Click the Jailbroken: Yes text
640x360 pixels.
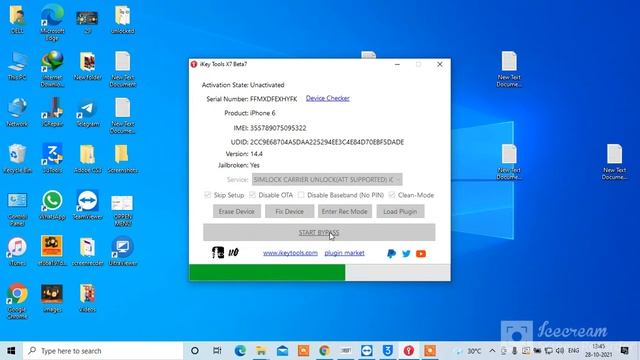239,165
